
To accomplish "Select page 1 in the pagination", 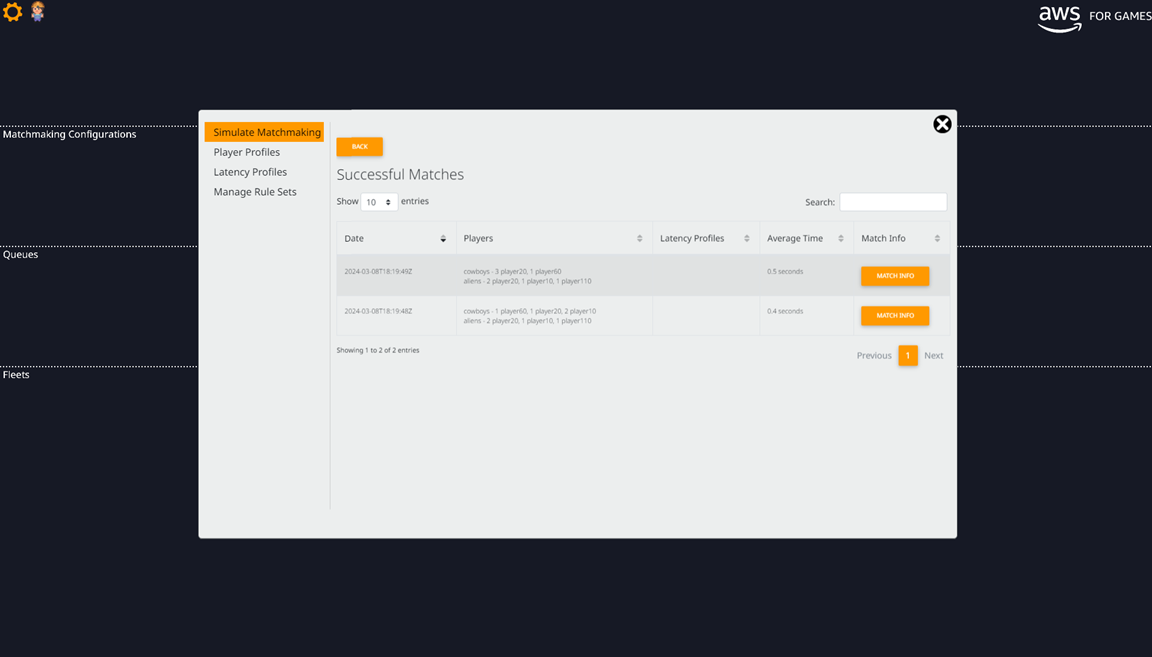I will coord(907,355).
